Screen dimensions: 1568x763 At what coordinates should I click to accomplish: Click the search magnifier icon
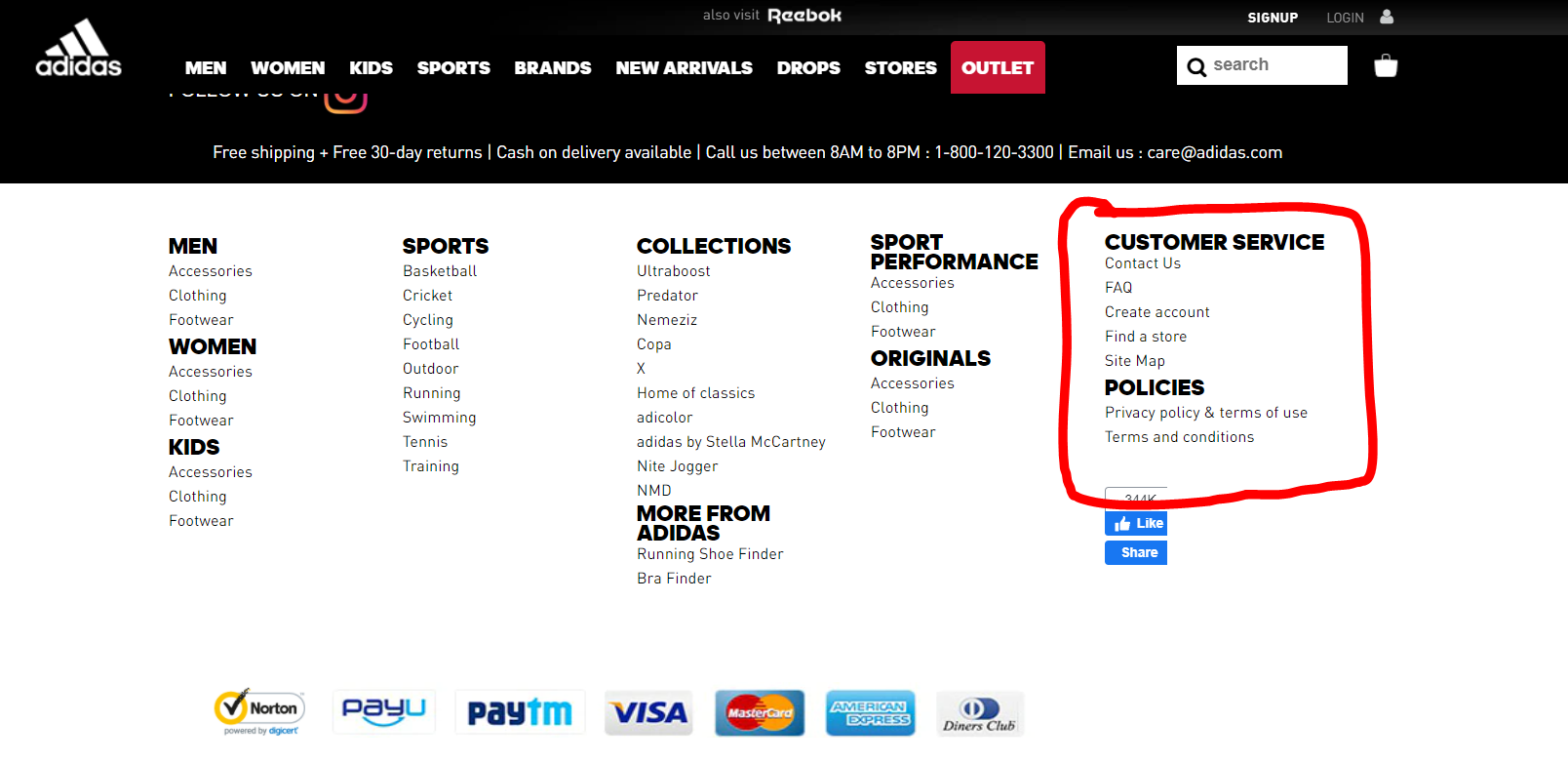pos(1196,66)
